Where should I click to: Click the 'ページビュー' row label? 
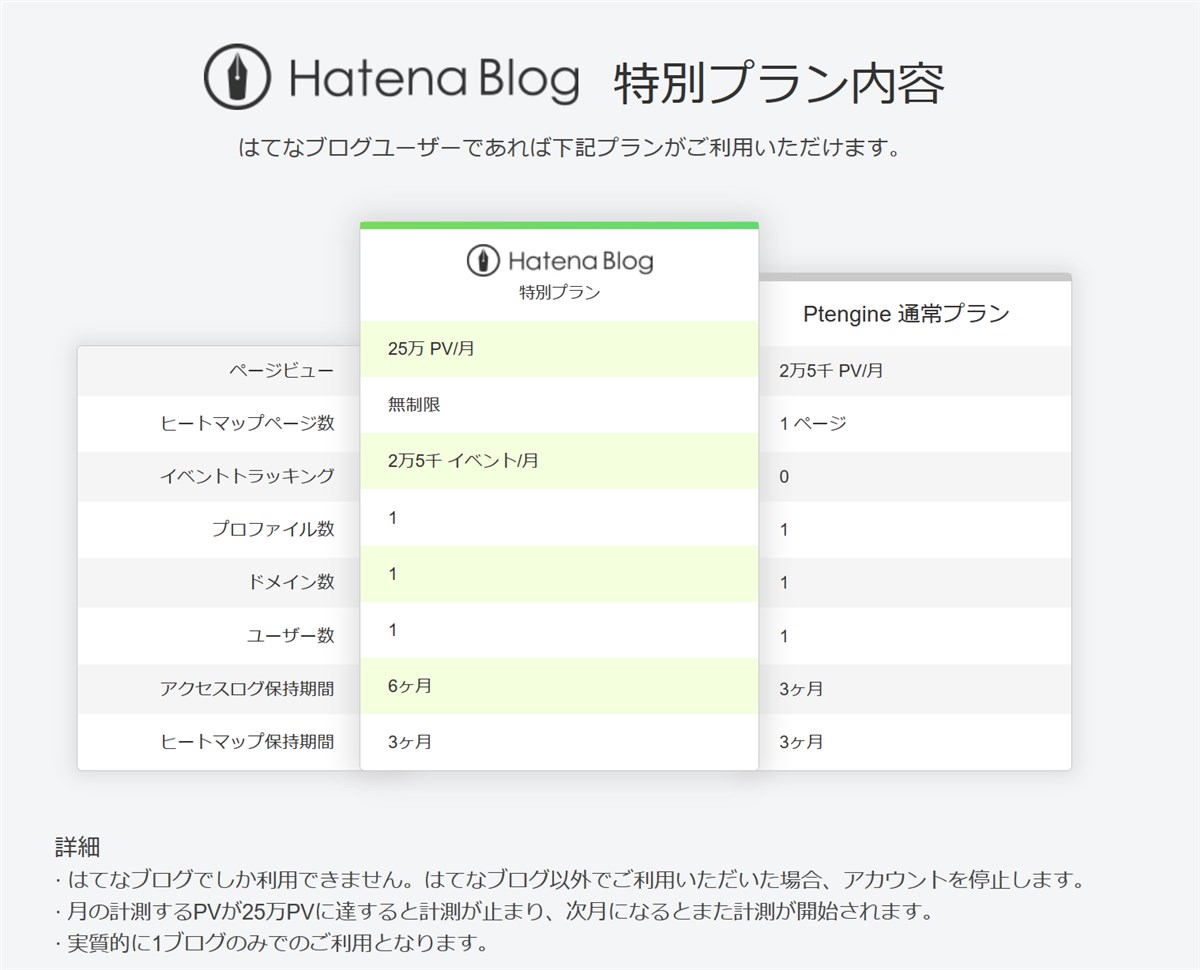[x=282, y=370]
